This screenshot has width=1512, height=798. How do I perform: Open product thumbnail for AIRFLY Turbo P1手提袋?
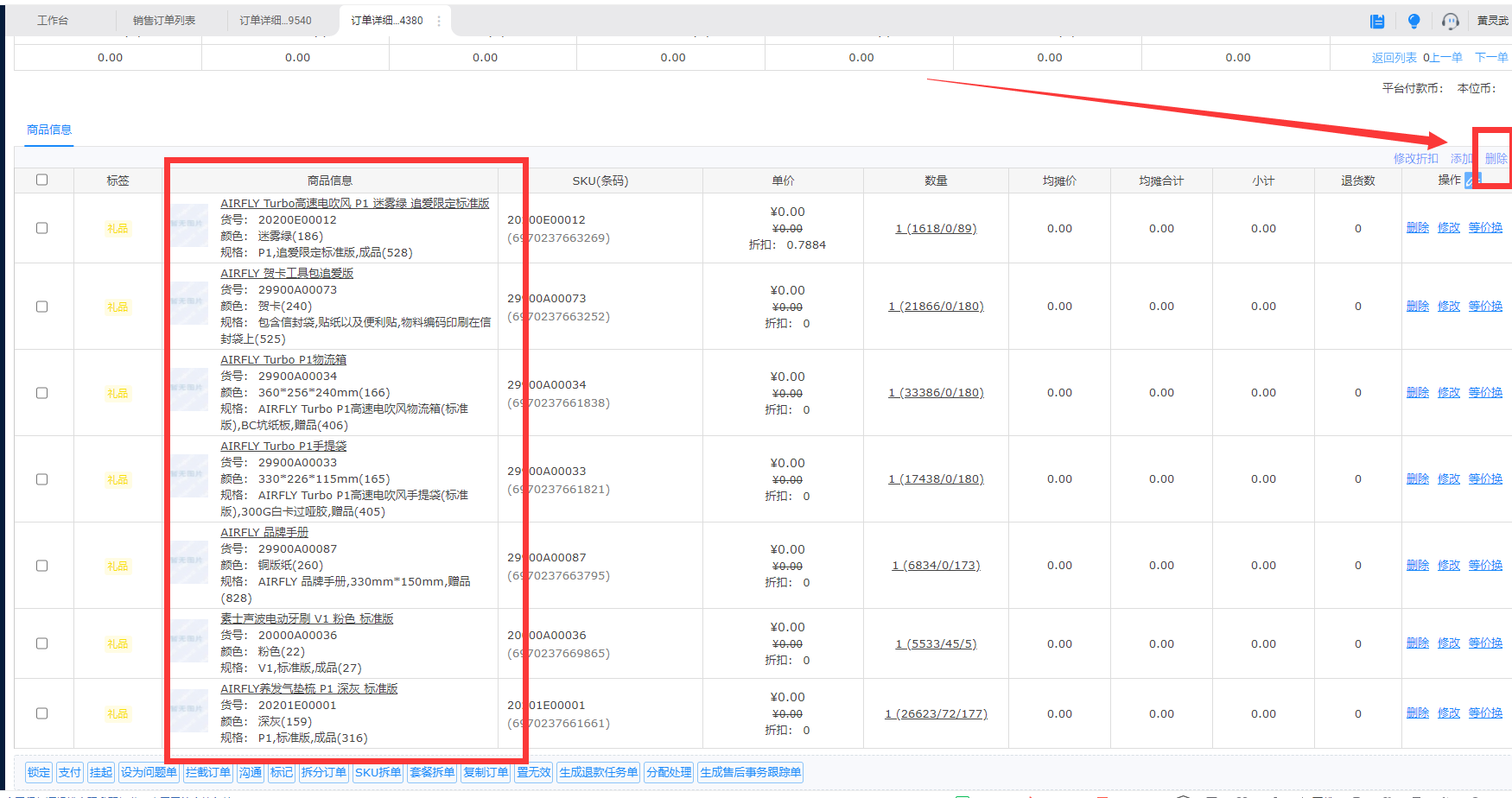[x=188, y=475]
